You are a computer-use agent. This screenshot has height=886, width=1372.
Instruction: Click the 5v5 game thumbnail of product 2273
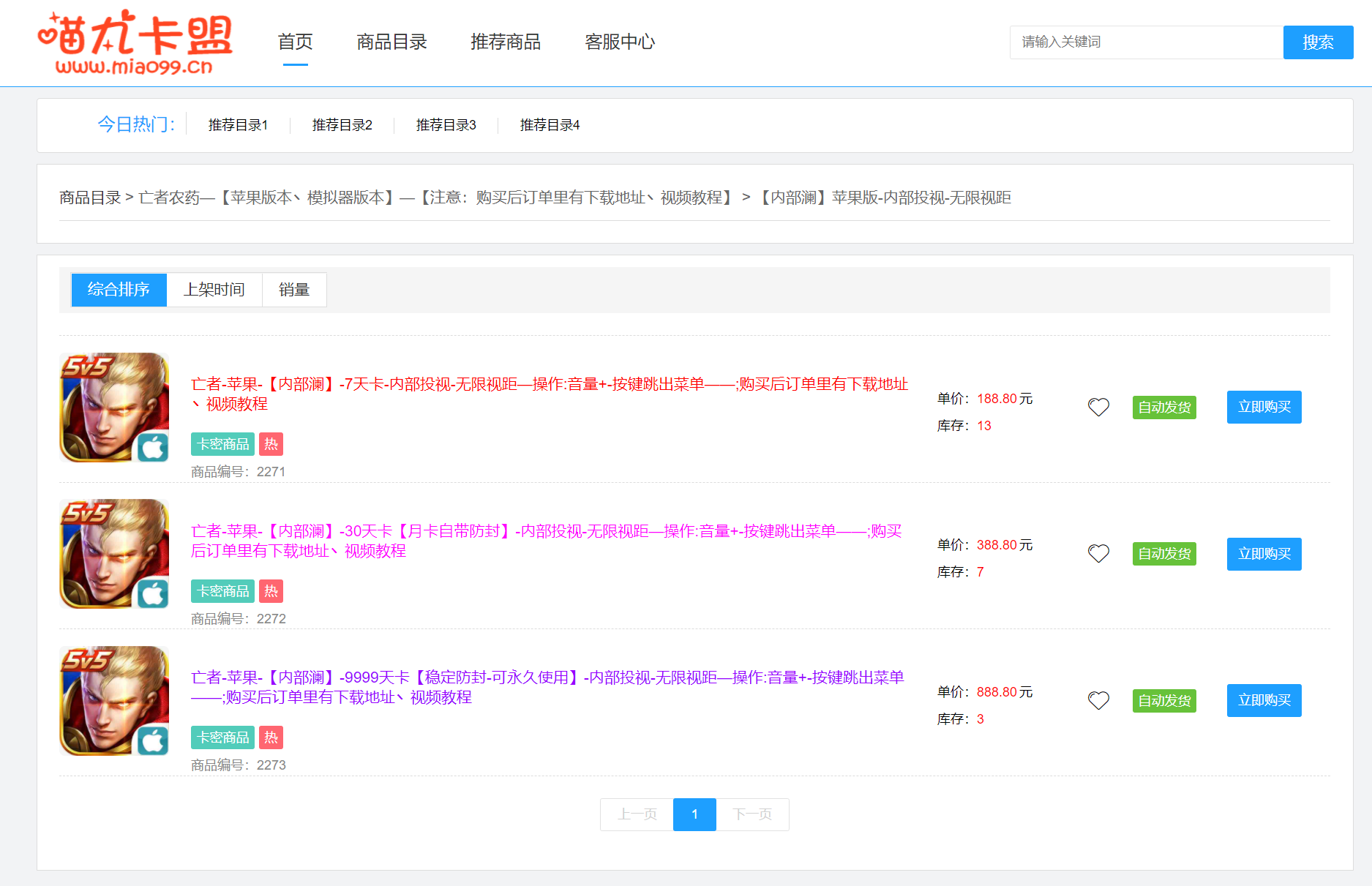(x=114, y=700)
